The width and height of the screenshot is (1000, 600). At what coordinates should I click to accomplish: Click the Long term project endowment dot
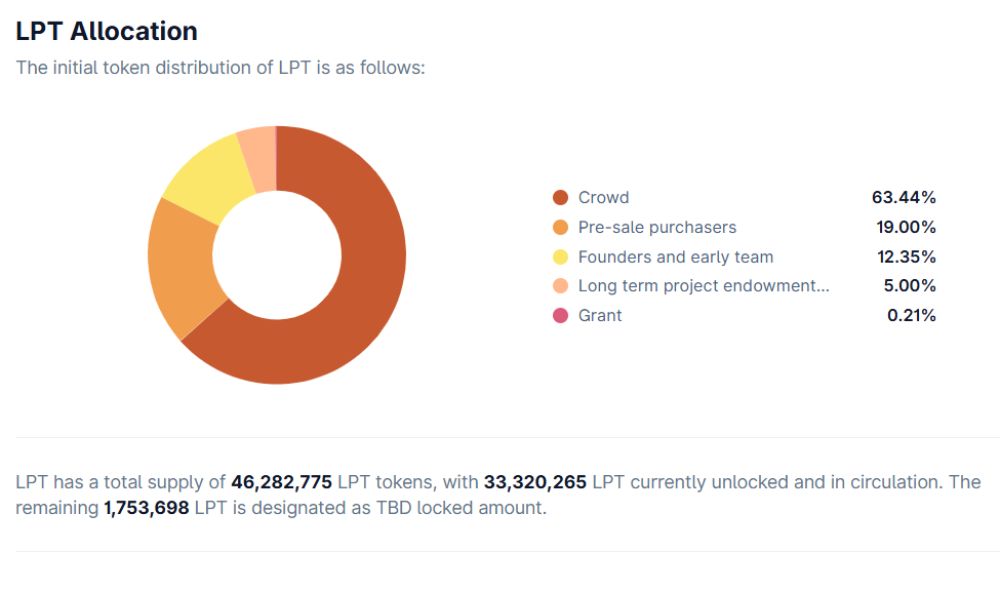pos(561,286)
